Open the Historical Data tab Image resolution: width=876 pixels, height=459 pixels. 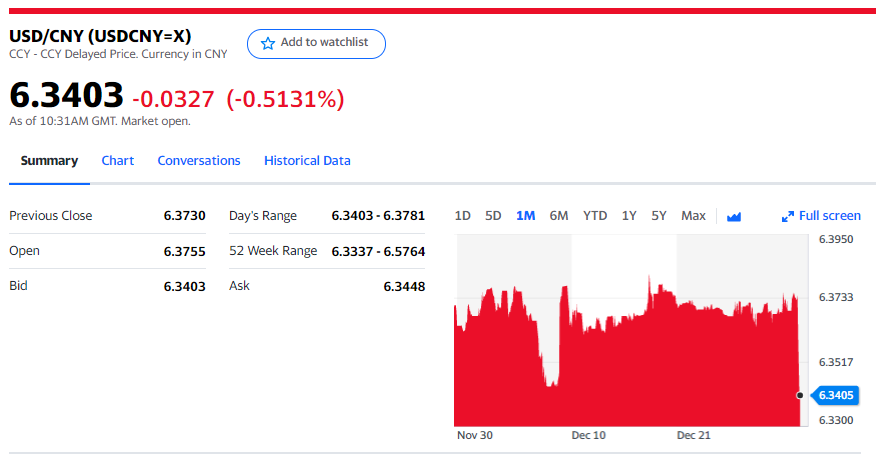tap(307, 161)
